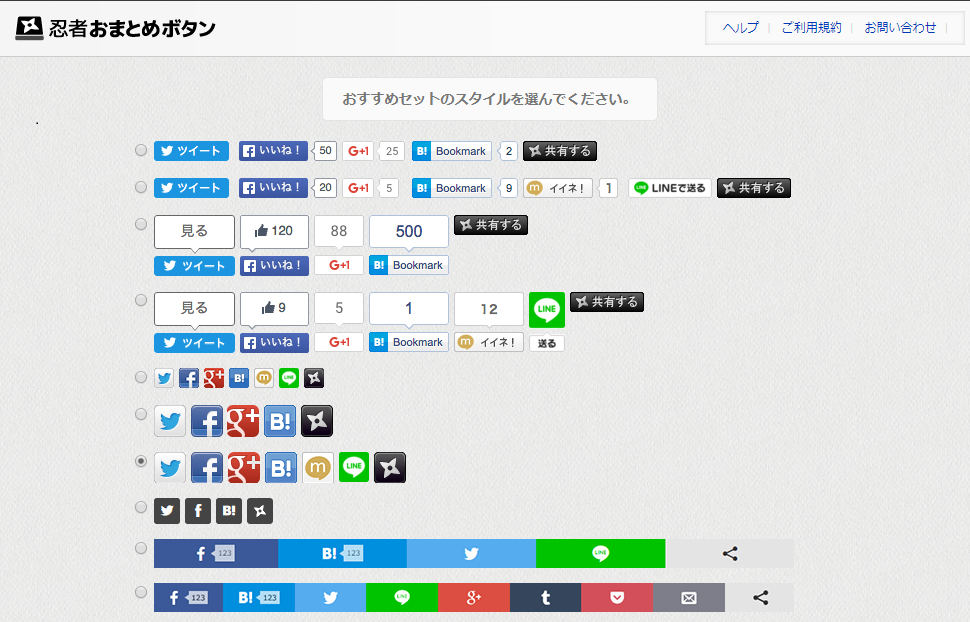
Task: Click the small Hatena B! icon
Action: 239,378
